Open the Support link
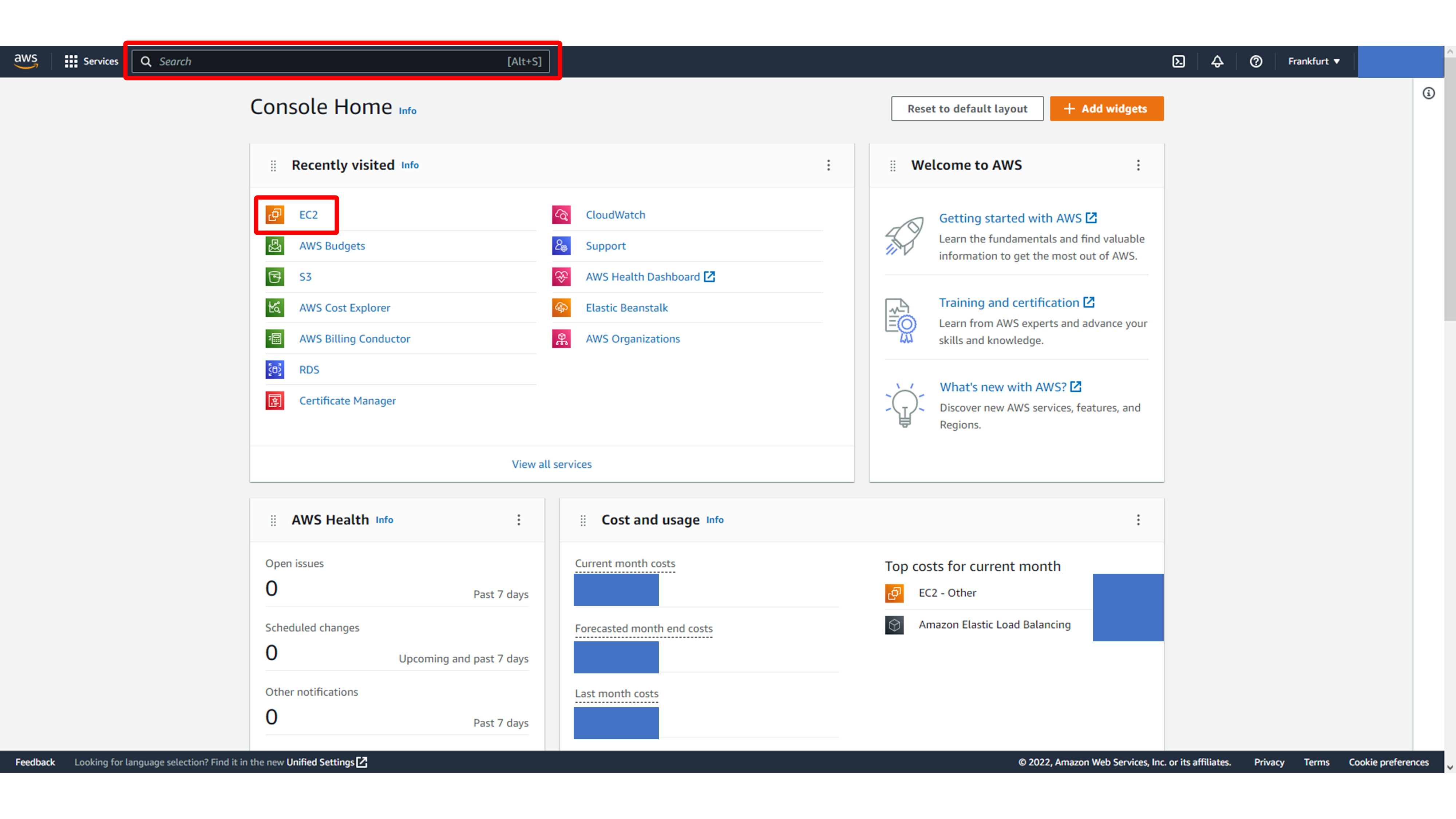The width and height of the screenshot is (1456, 819). 605,246
